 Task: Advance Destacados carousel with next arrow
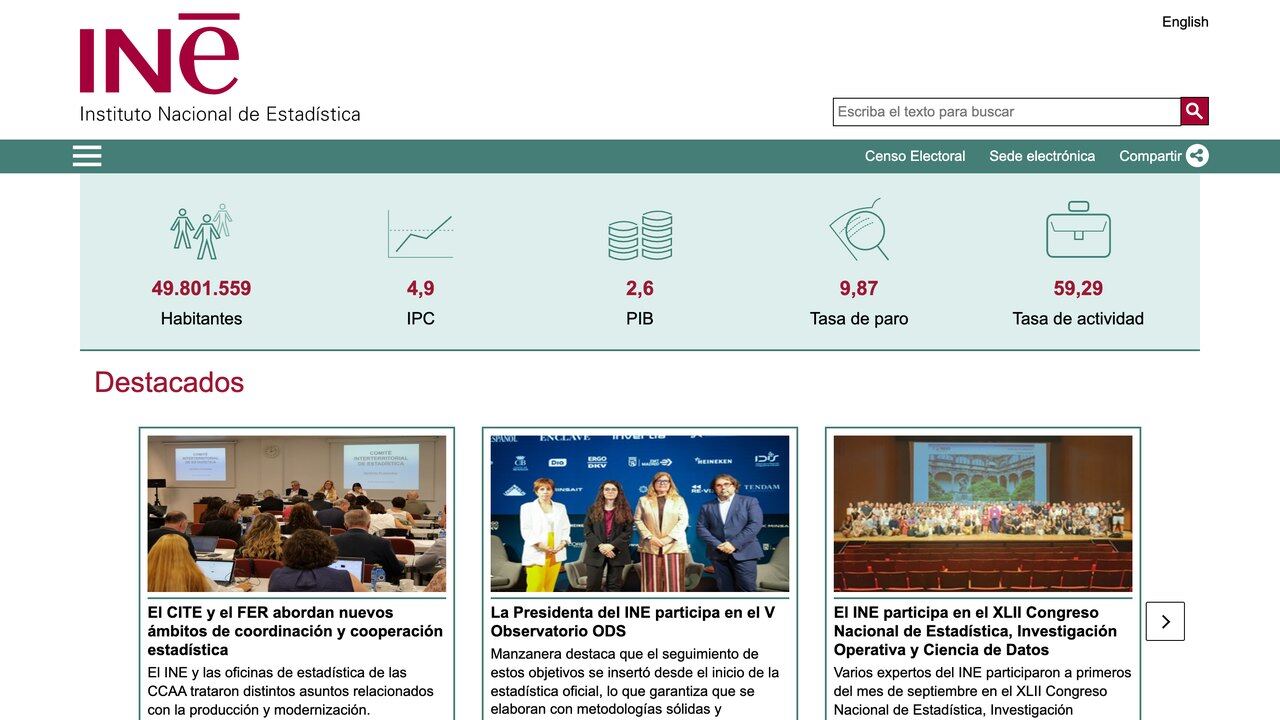(1165, 621)
